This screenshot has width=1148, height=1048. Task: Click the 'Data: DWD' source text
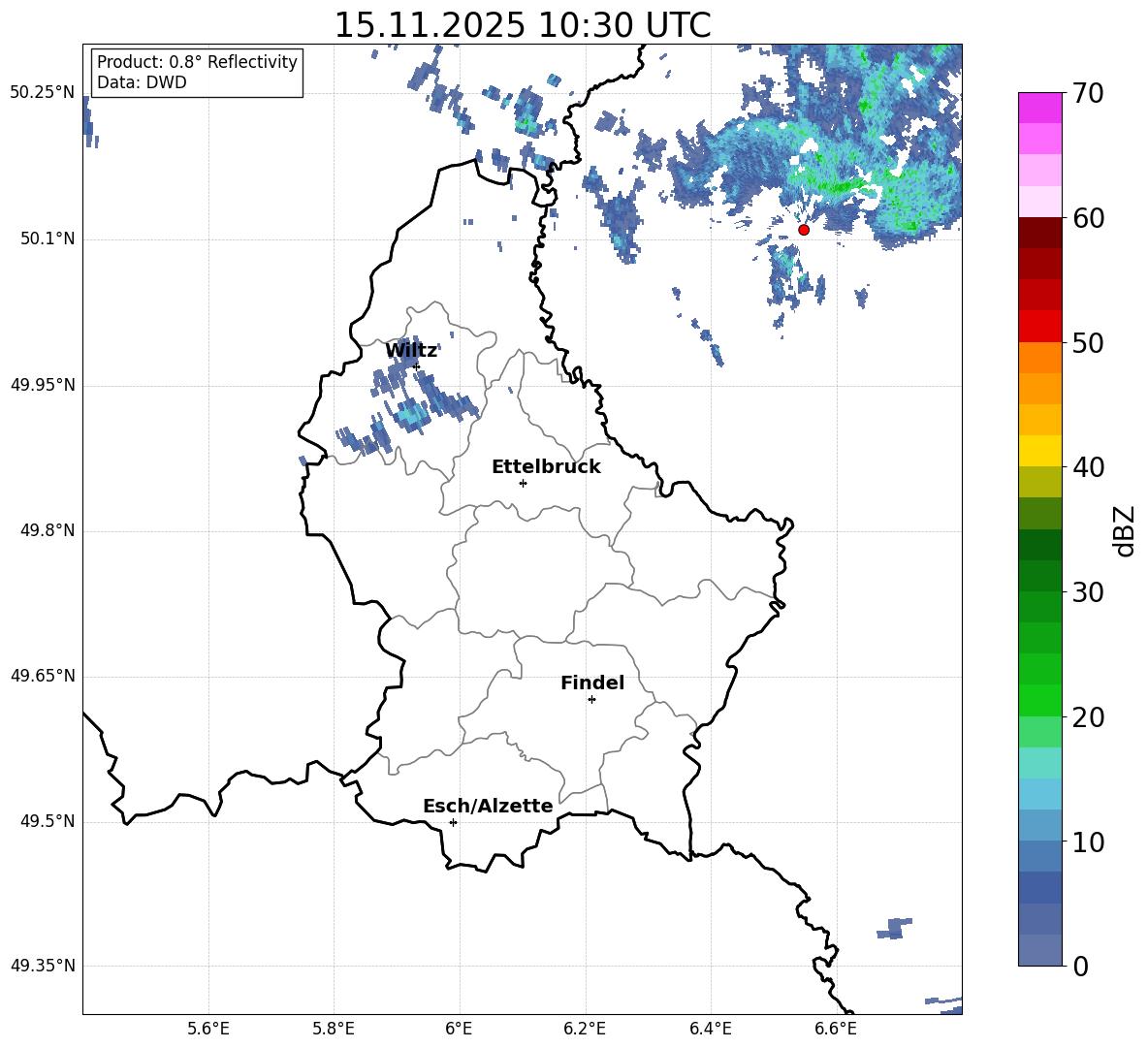(x=142, y=82)
